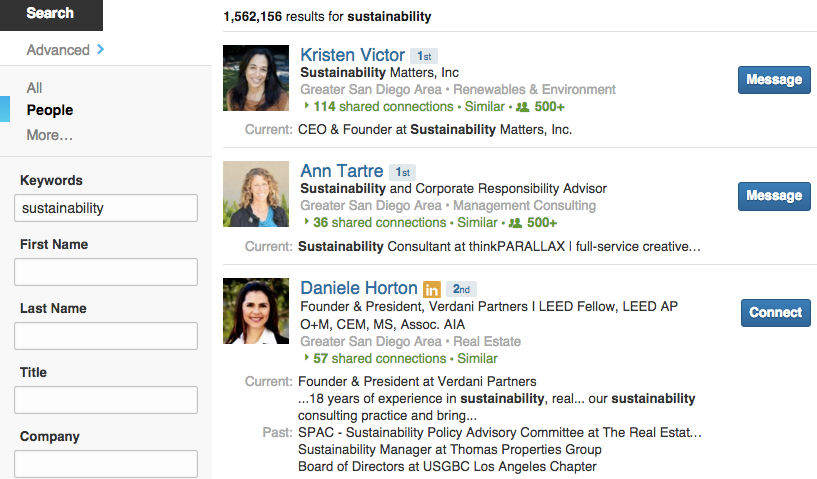Click the 500+ connections icon for Kristen Victor
Image resolution: width=817 pixels, height=479 pixels.
[523, 107]
